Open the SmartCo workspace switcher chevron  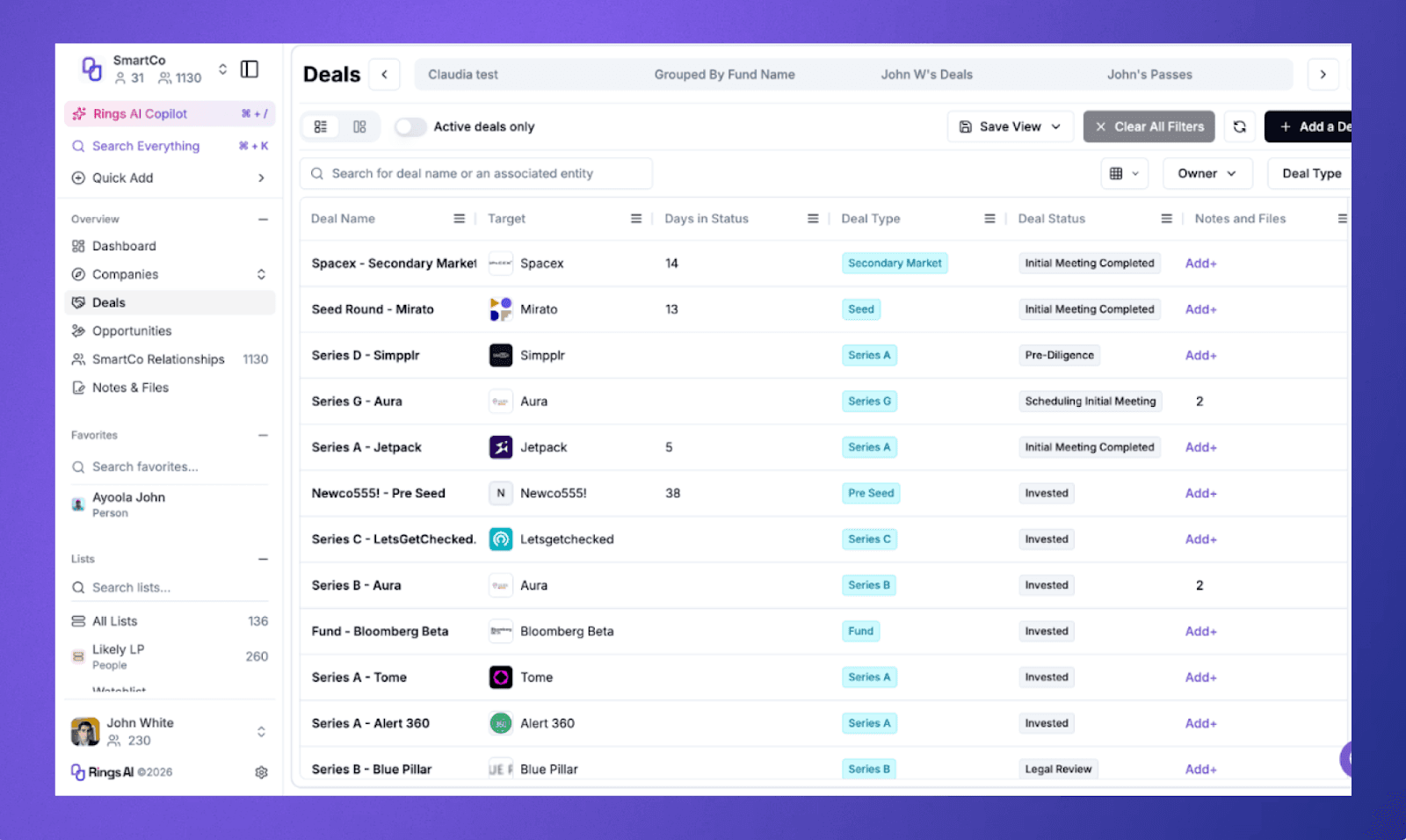pos(222,69)
